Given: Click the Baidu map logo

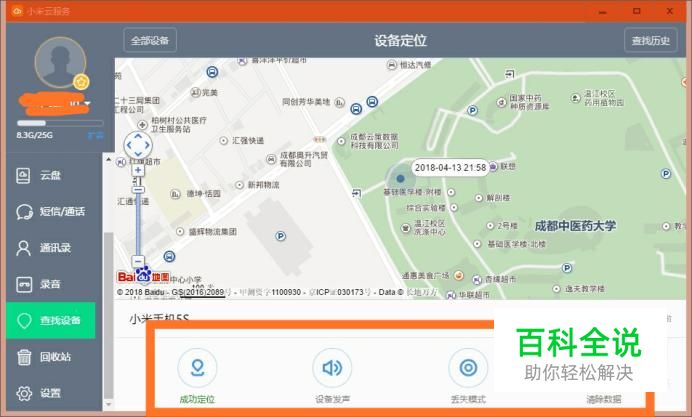Looking at the screenshot, I should pyautogui.click(x=143, y=276).
